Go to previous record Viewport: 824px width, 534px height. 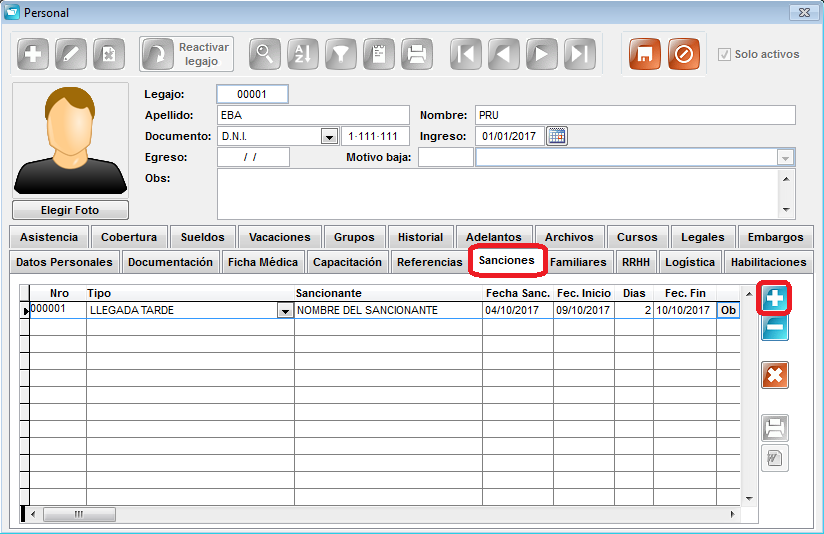(503, 54)
